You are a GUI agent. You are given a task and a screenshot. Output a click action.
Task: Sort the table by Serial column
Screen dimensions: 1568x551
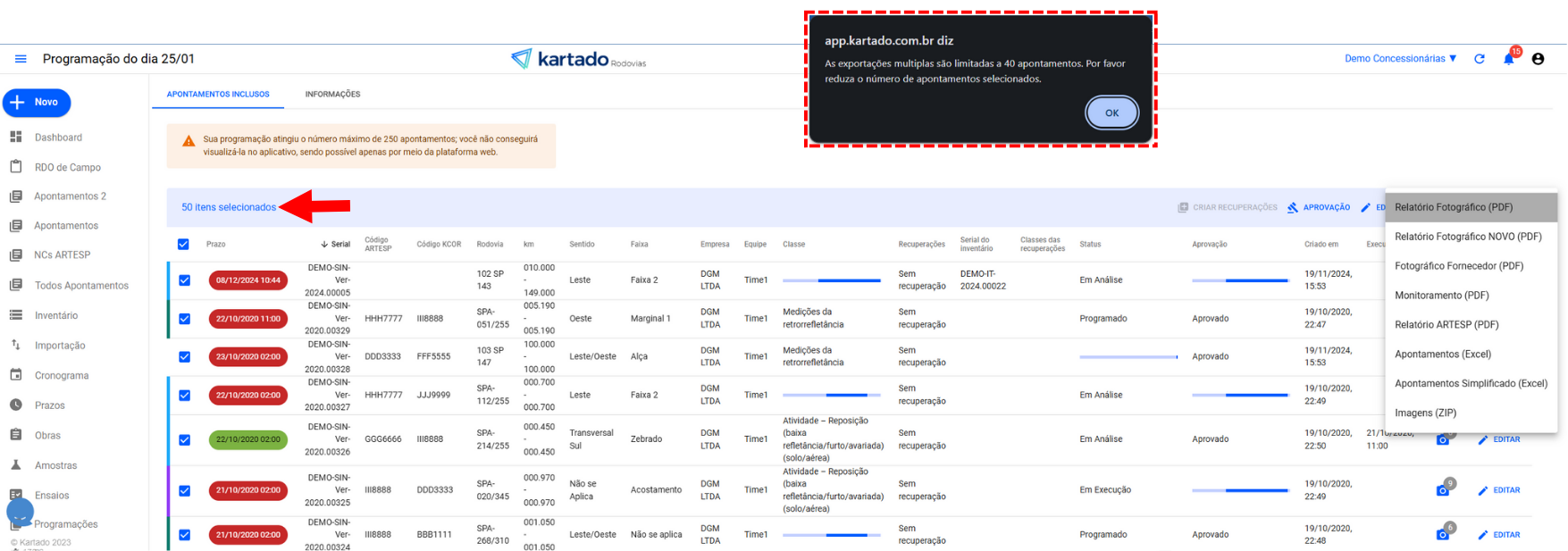click(336, 245)
